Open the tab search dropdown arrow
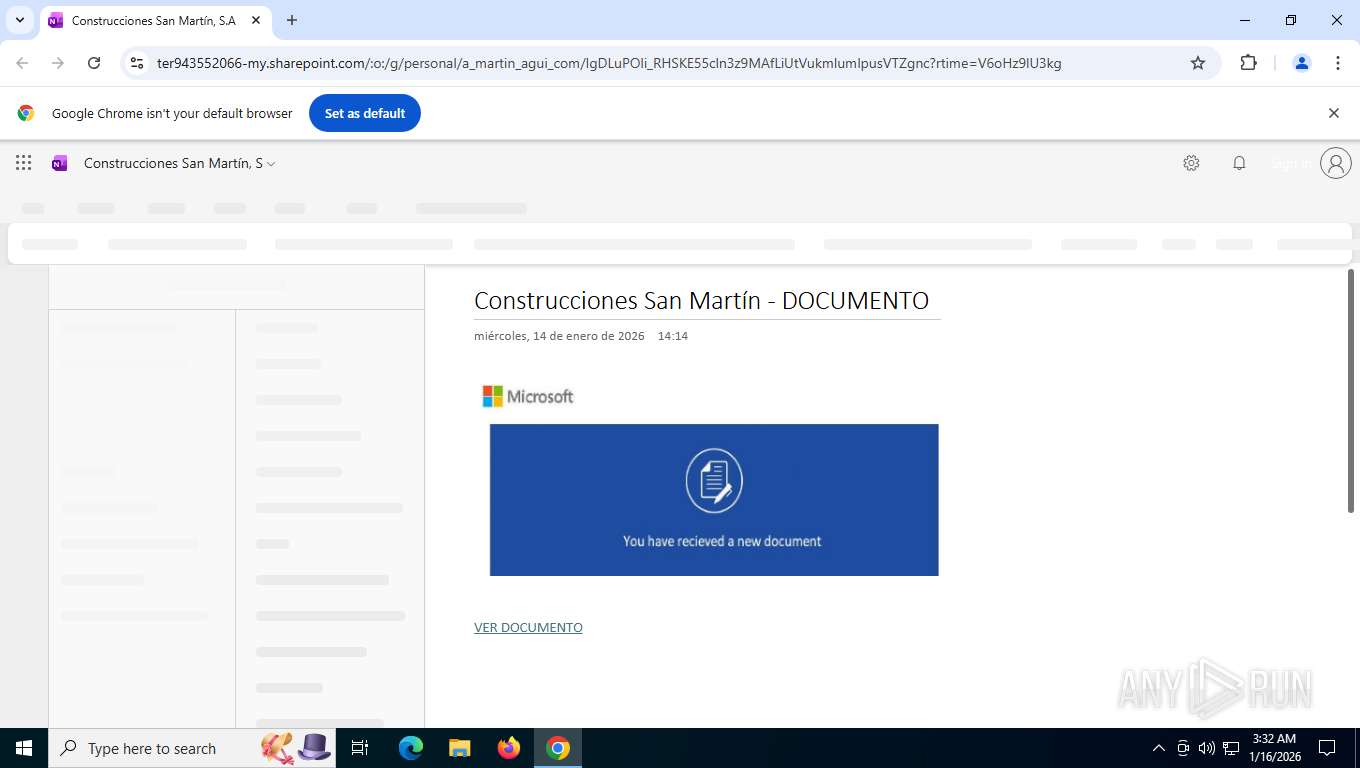Image resolution: width=1360 pixels, height=768 pixels. click(19, 20)
